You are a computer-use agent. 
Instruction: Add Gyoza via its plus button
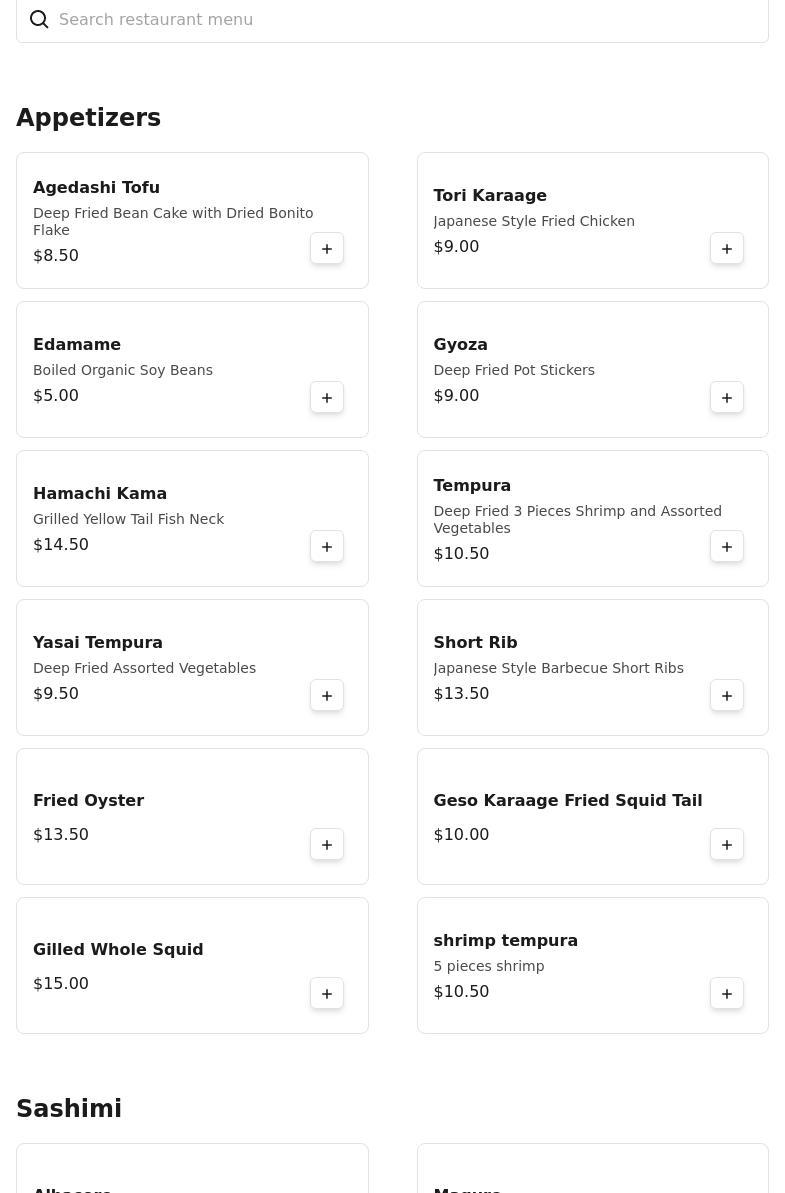[x=726, y=398]
